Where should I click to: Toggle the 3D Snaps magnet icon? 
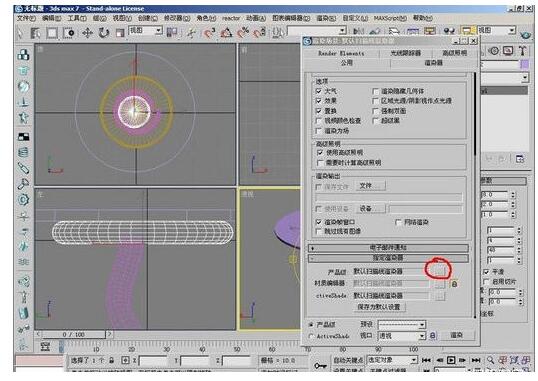[209, 33]
